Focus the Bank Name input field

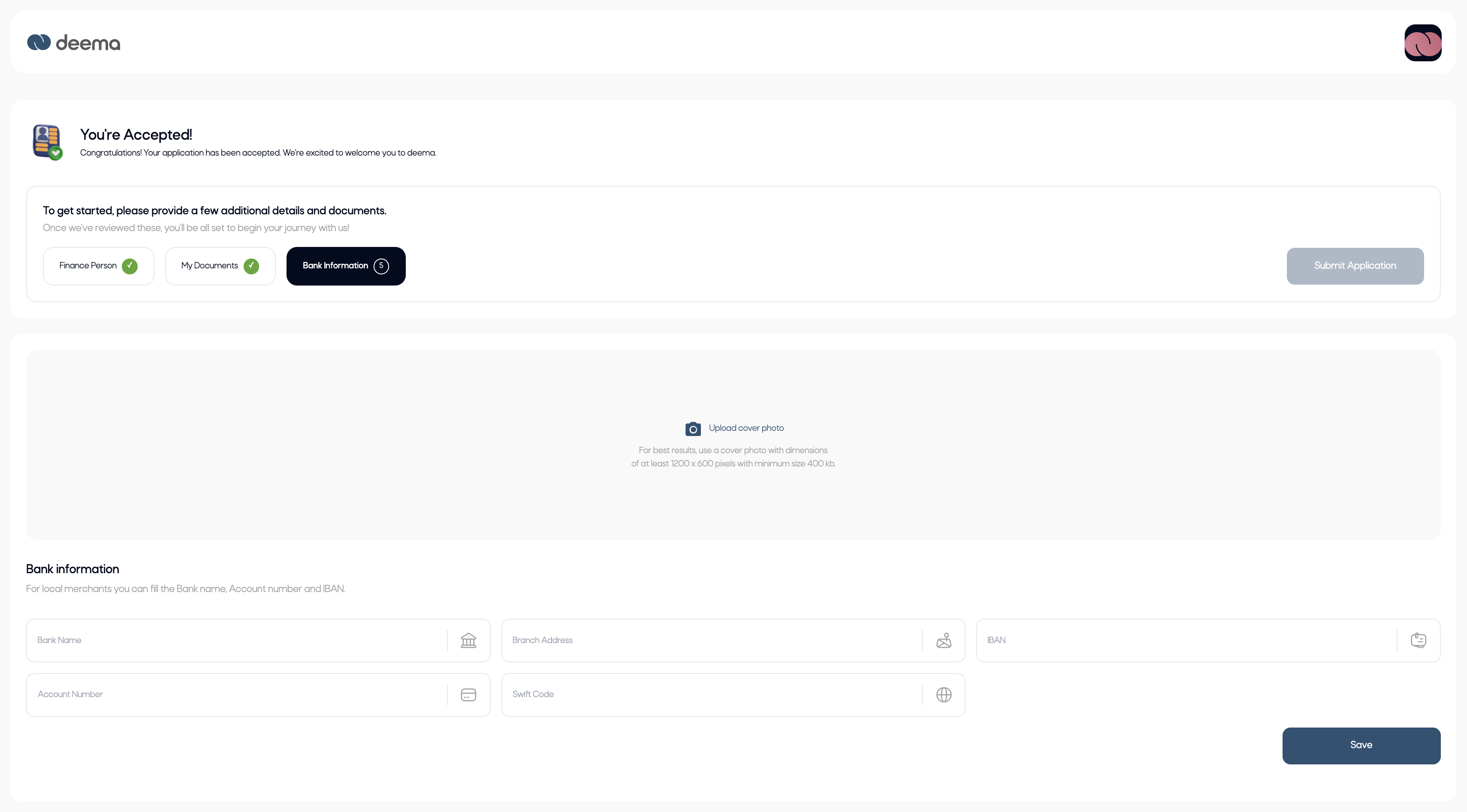(x=236, y=641)
